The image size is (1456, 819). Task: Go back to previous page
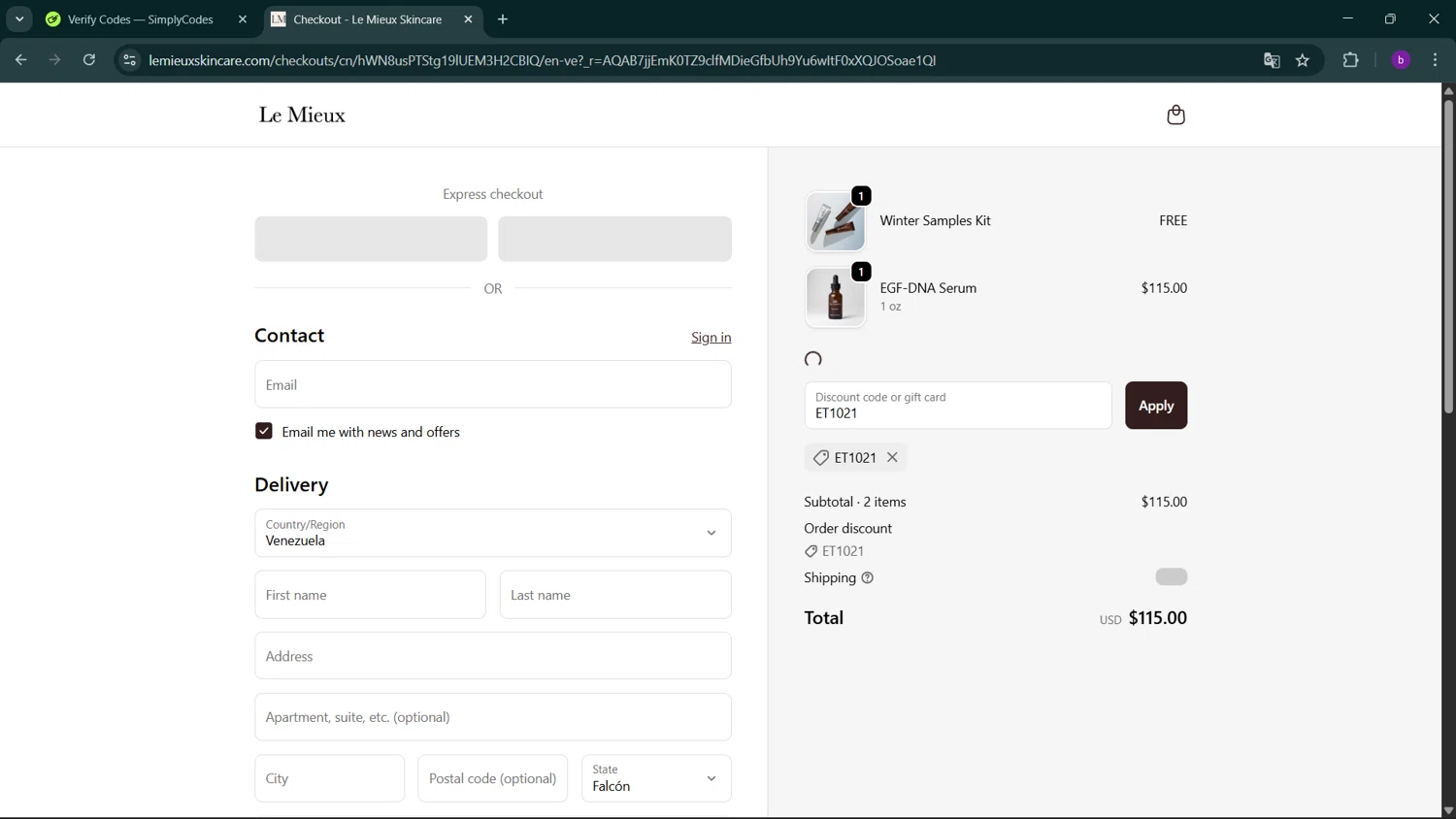coord(20,60)
